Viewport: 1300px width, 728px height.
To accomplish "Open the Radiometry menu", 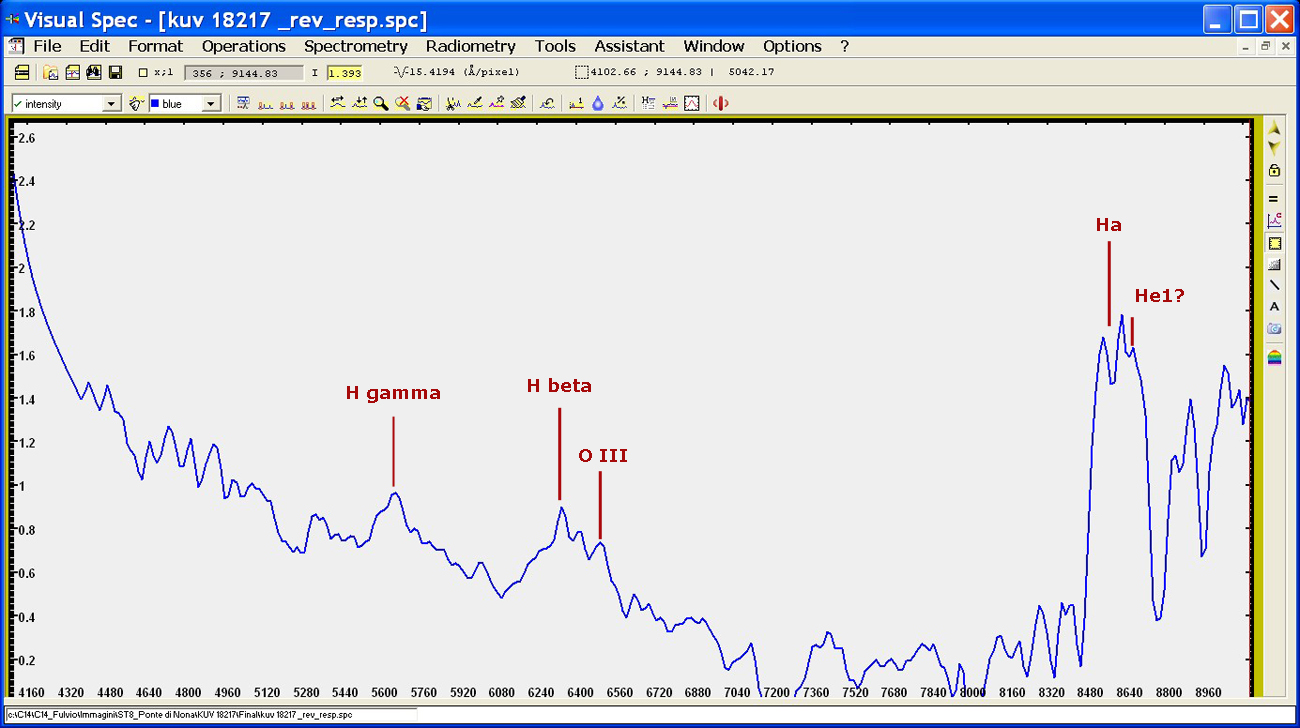I will tap(470, 46).
